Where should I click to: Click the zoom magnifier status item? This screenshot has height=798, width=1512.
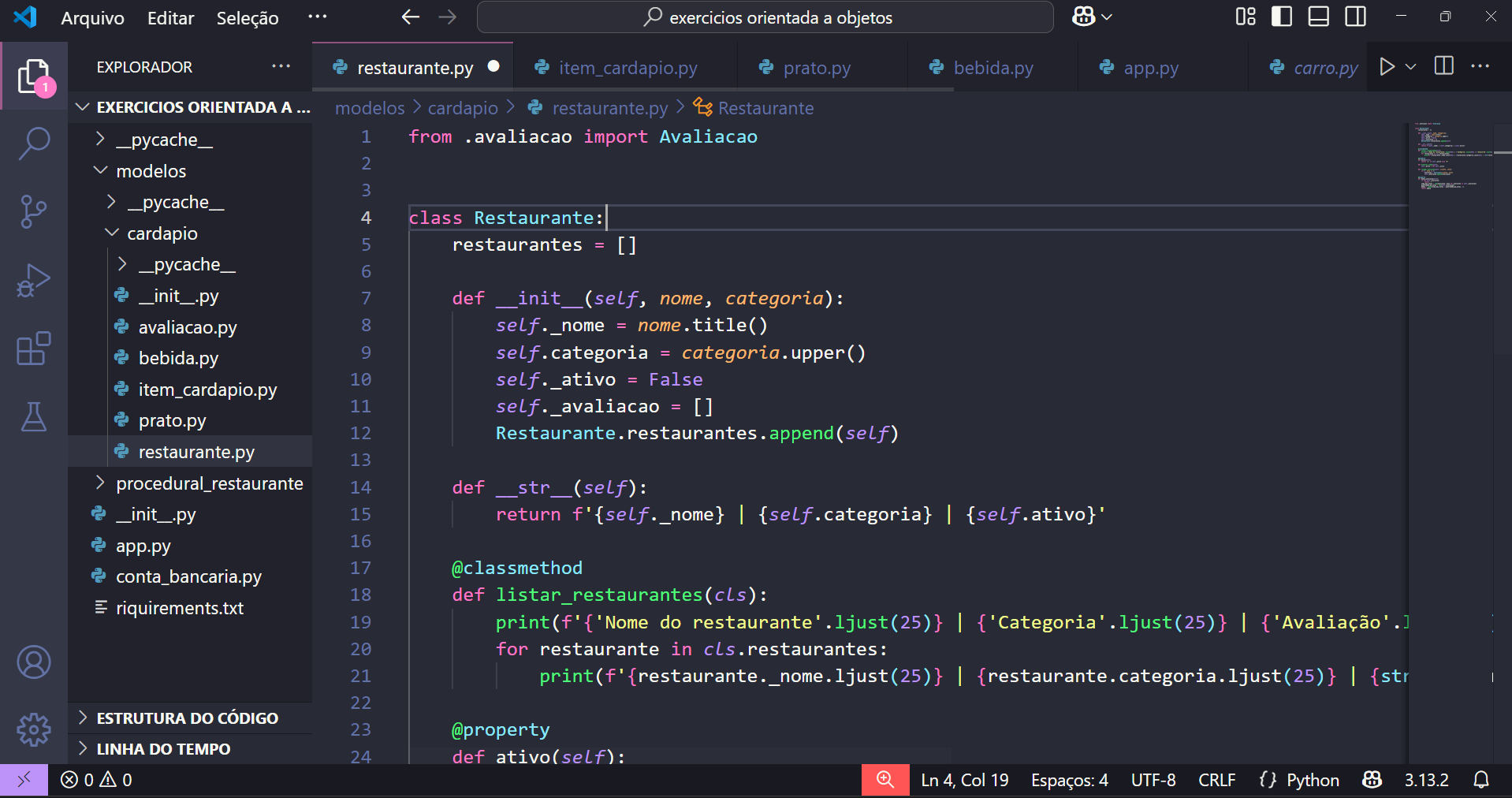point(885,780)
